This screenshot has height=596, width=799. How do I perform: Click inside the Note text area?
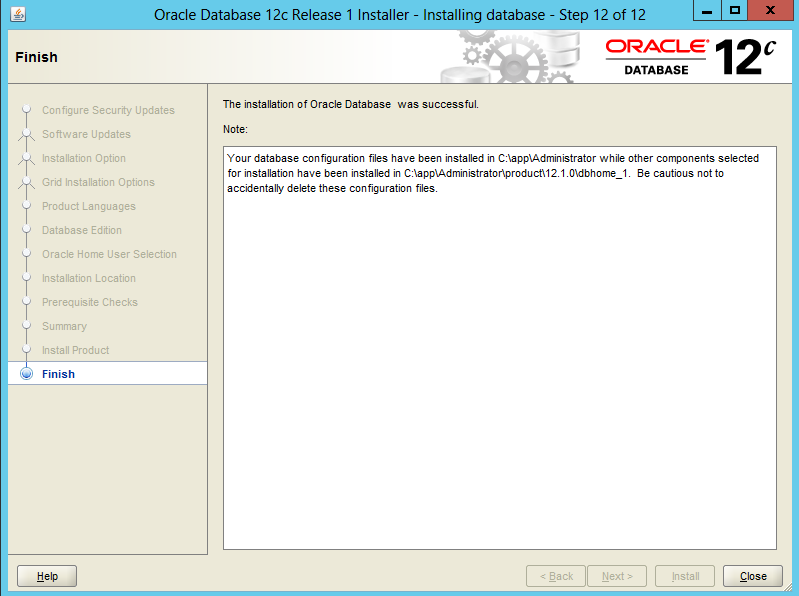[x=500, y=348]
